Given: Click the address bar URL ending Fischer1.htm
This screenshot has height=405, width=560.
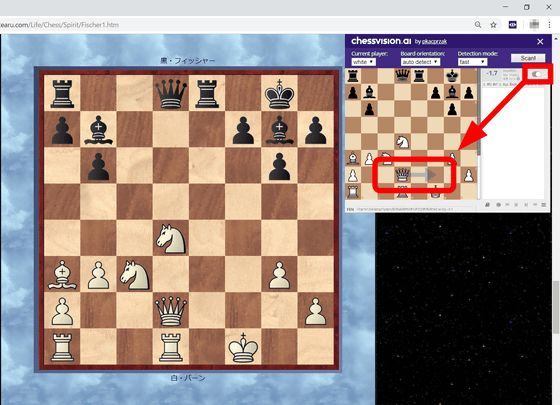Looking at the screenshot, I should [59, 25].
